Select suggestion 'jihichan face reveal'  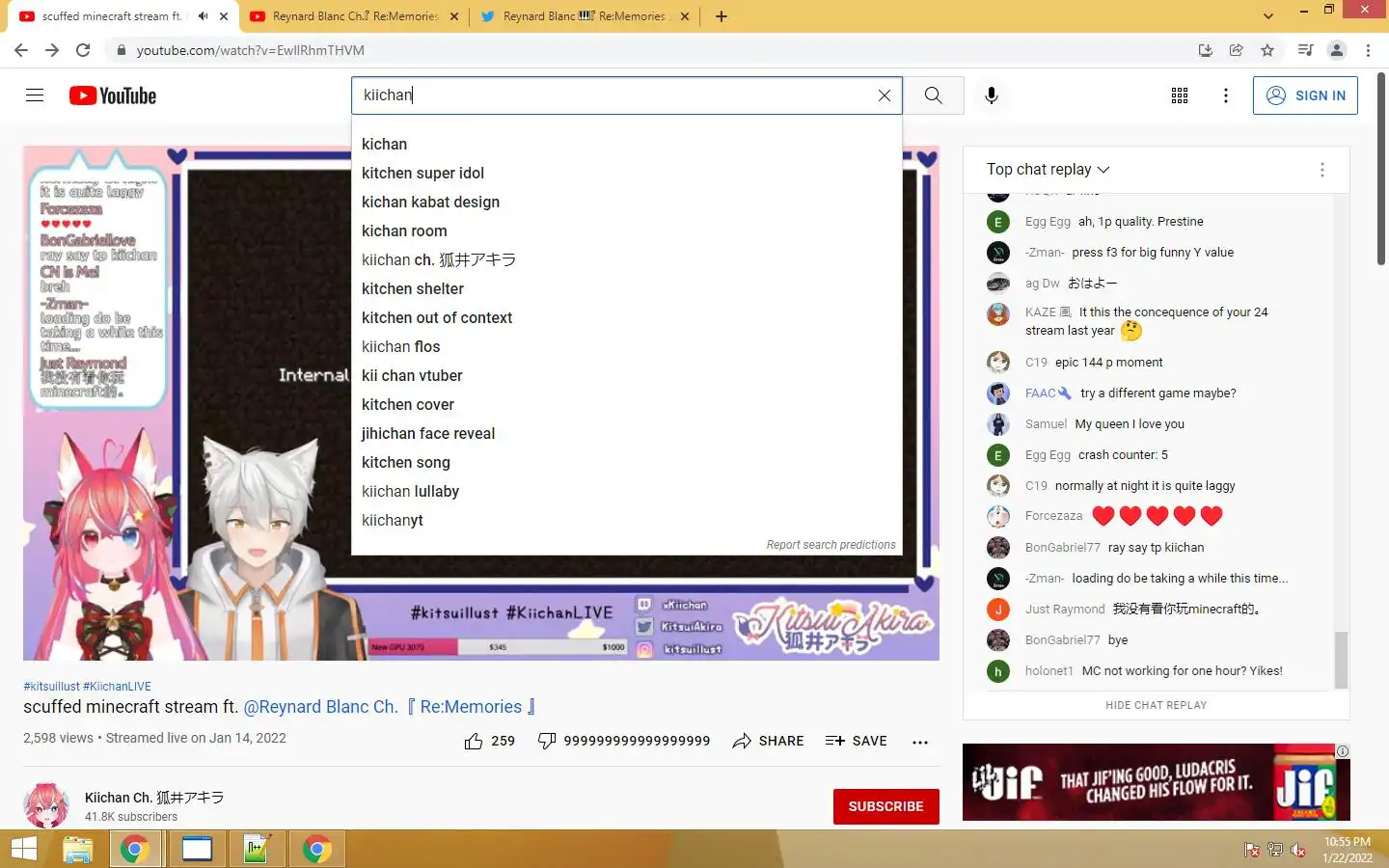click(x=627, y=433)
